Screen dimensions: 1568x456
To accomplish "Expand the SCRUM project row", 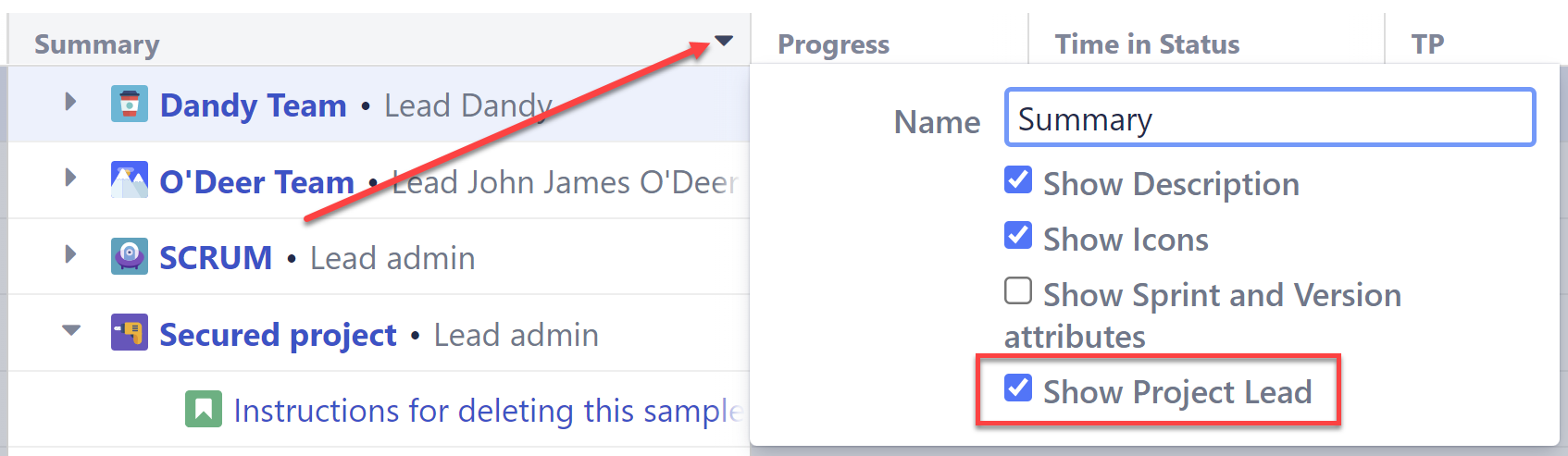I will 70,254.
